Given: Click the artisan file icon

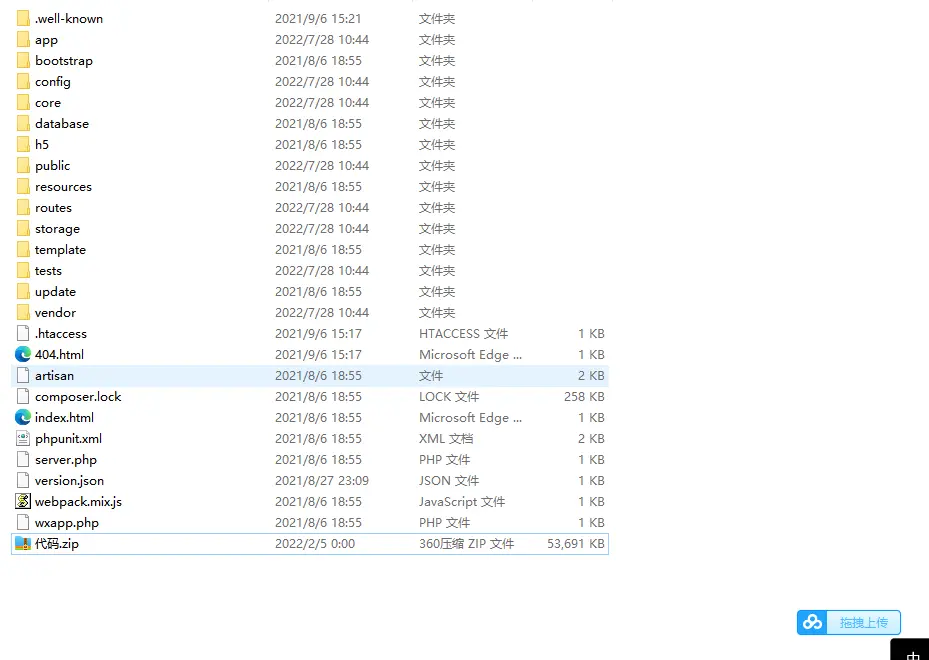Looking at the screenshot, I should point(23,376).
